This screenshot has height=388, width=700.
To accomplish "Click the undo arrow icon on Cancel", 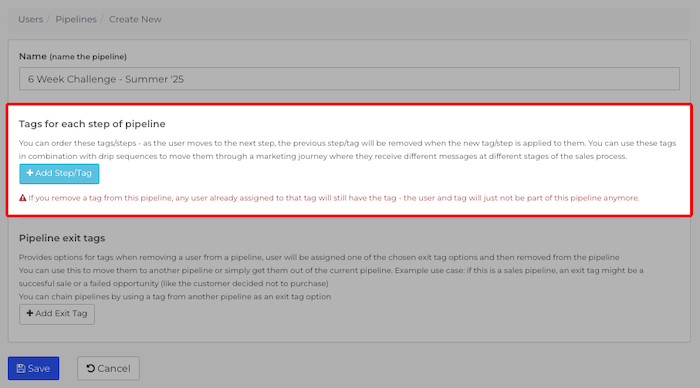I will 91,368.
